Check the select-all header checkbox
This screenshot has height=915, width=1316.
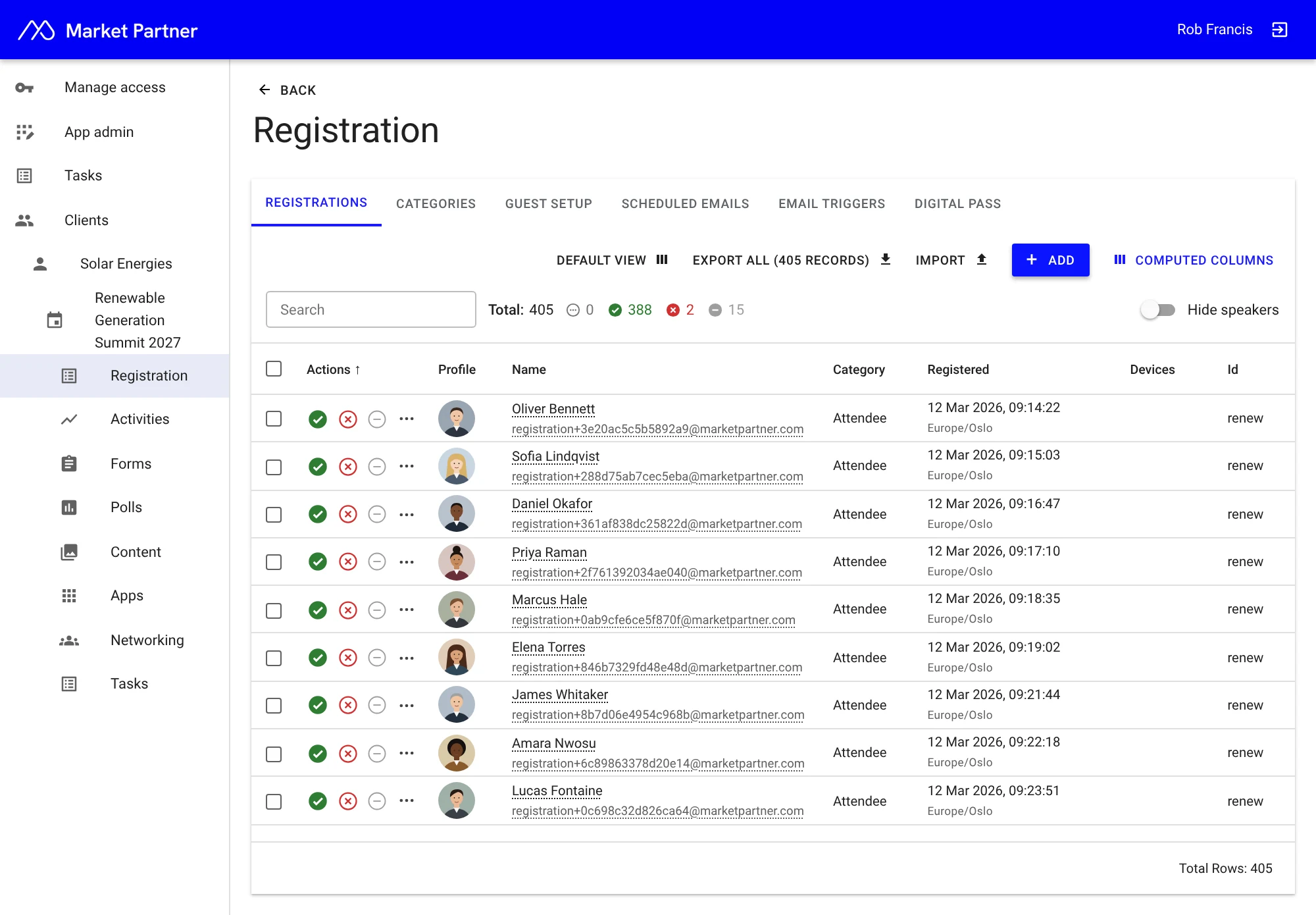tap(274, 369)
